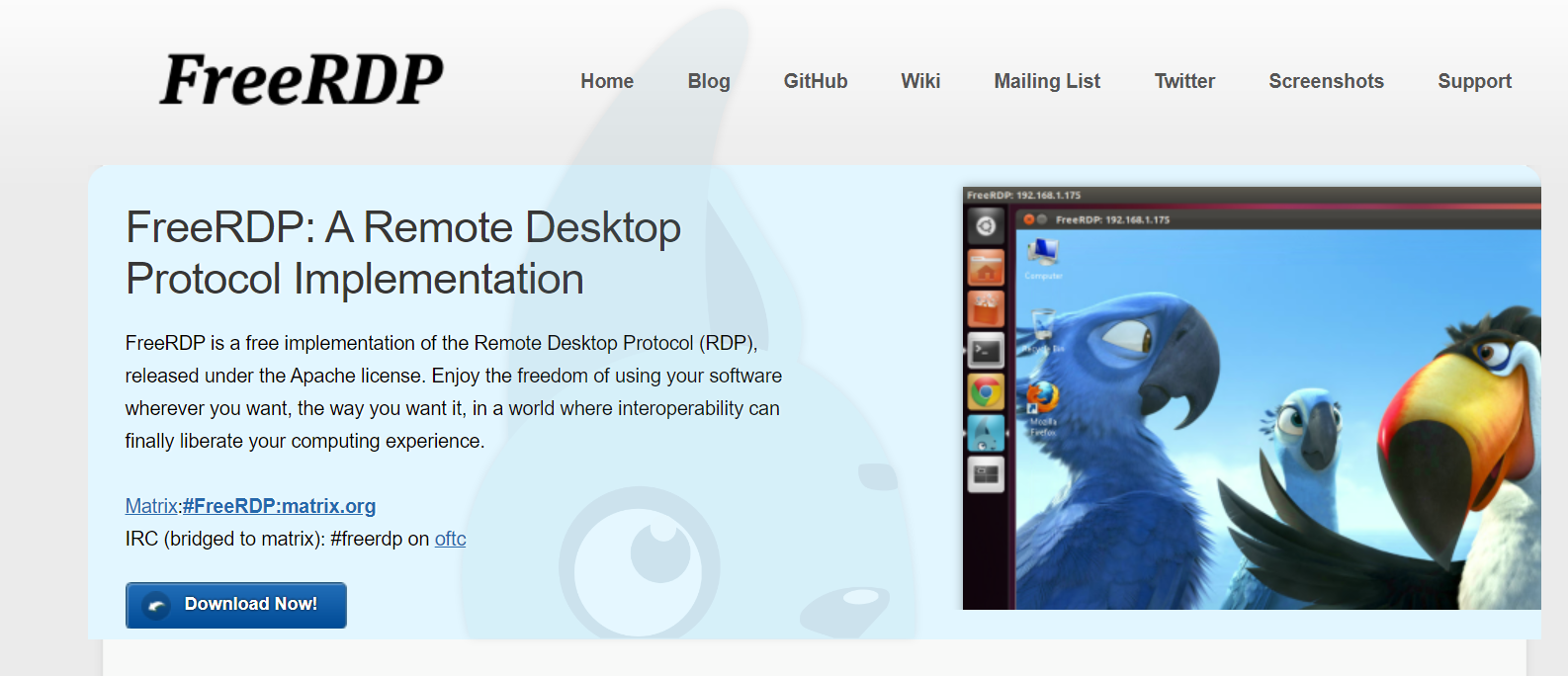Click the bottom workspace icon in screenshot dock
Viewport: 1568px width, 676px height.
click(986, 474)
